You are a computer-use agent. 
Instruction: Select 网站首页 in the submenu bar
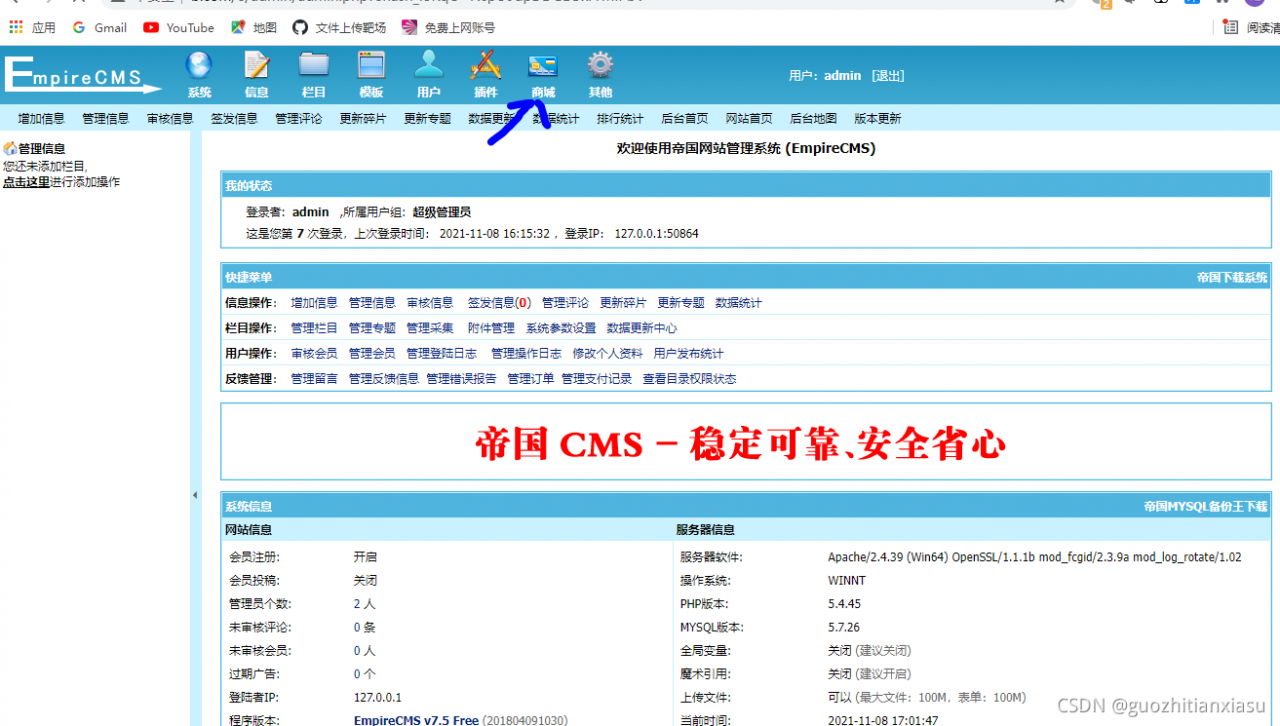(749, 118)
